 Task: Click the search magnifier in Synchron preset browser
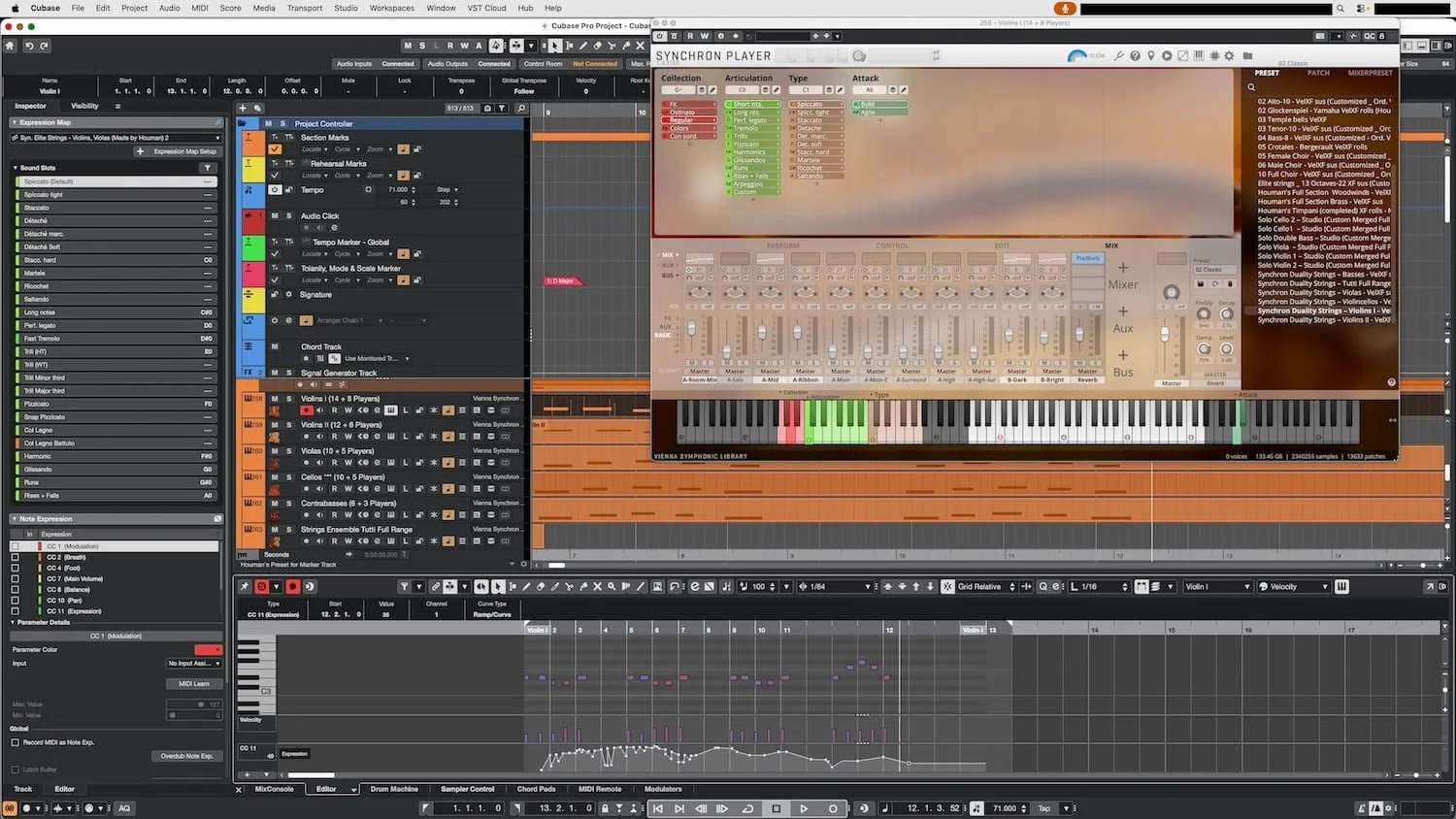(1251, 87)
